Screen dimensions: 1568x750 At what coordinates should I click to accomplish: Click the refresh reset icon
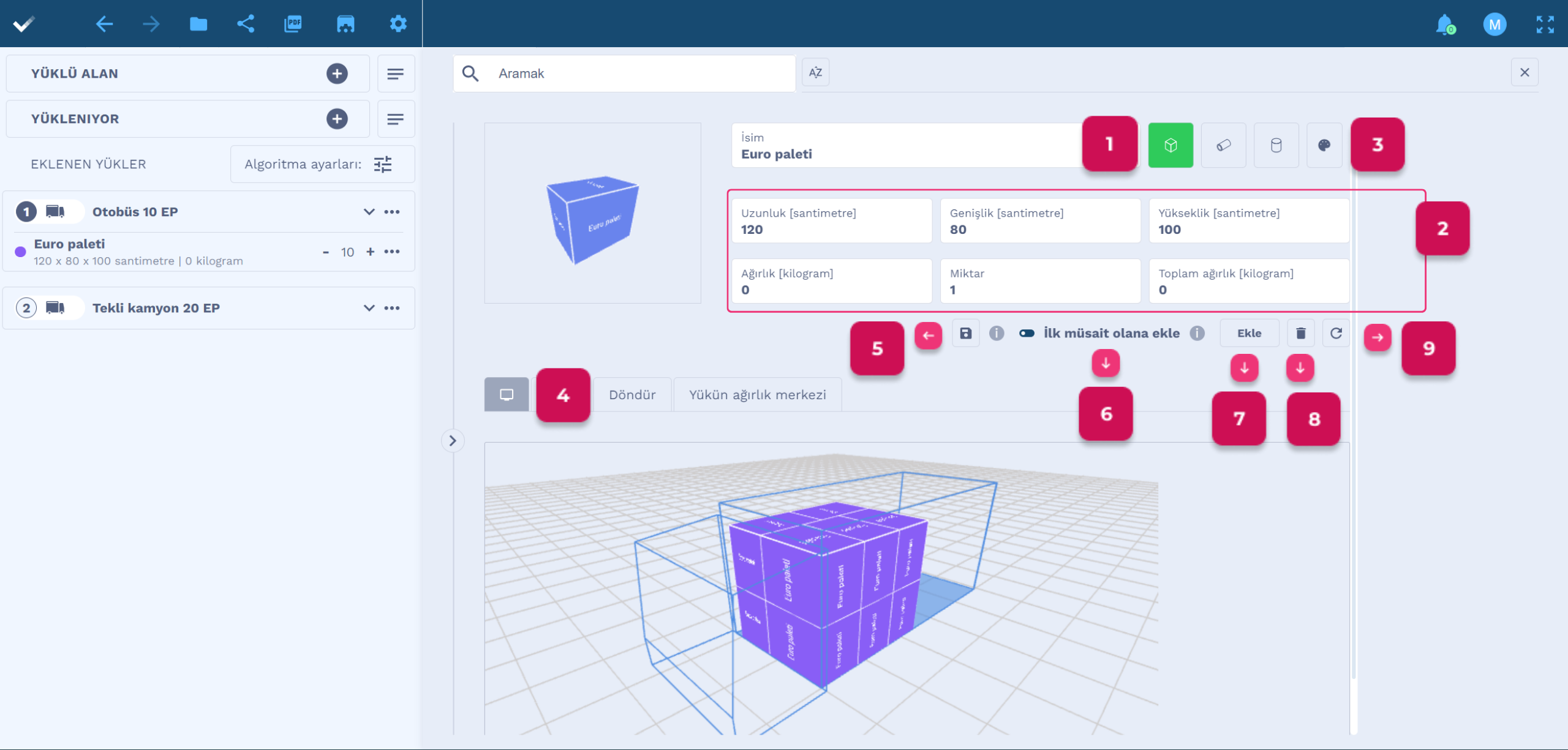1336,333
